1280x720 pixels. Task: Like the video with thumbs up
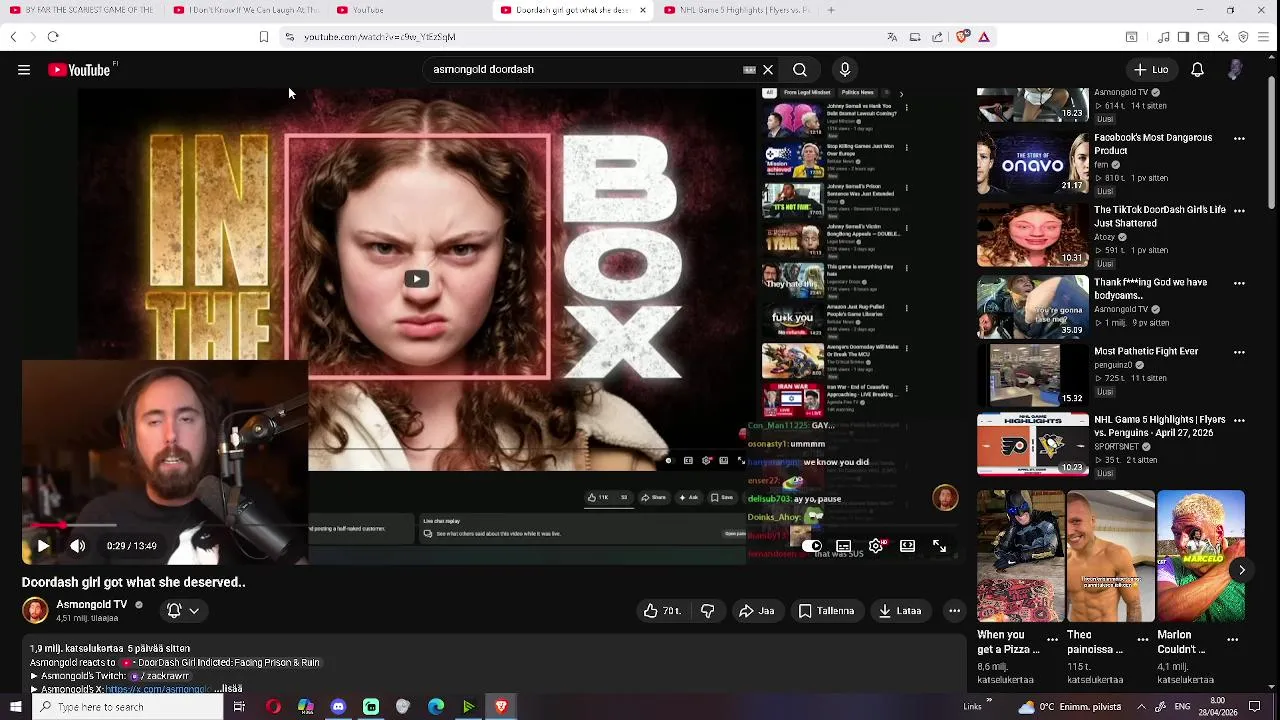pos(662,611)
